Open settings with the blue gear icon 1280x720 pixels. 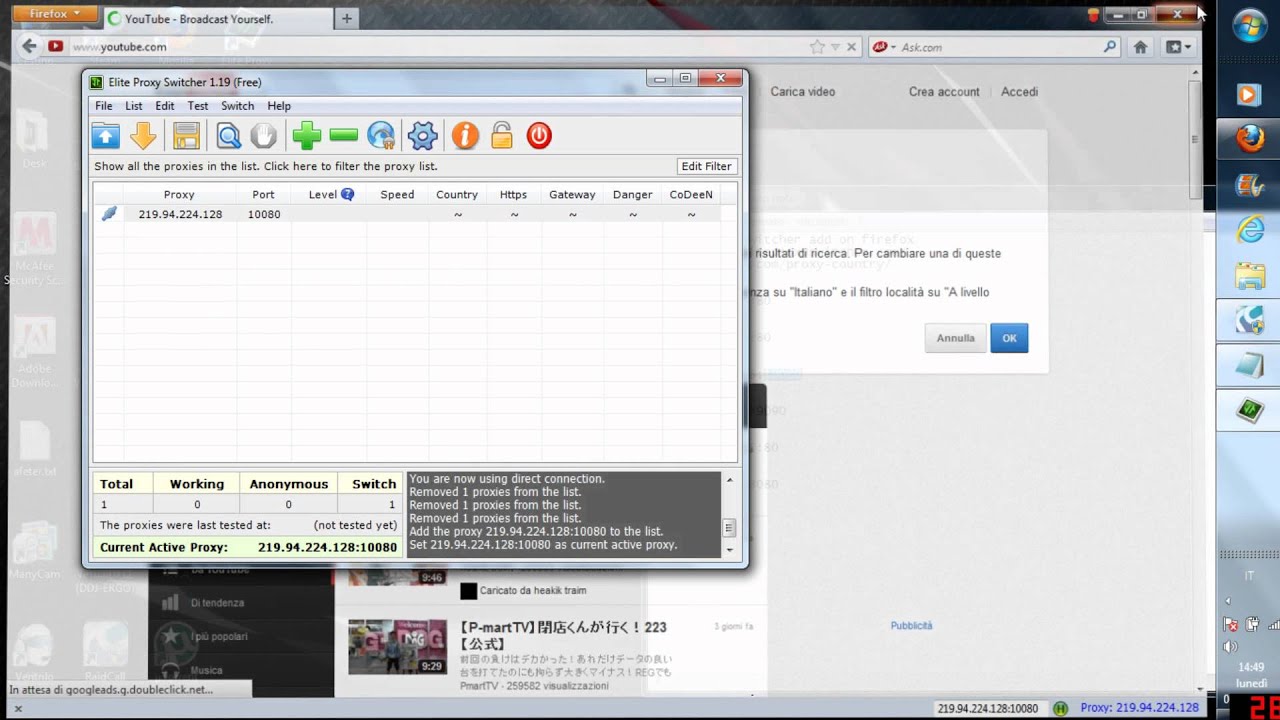coord(423,136)
